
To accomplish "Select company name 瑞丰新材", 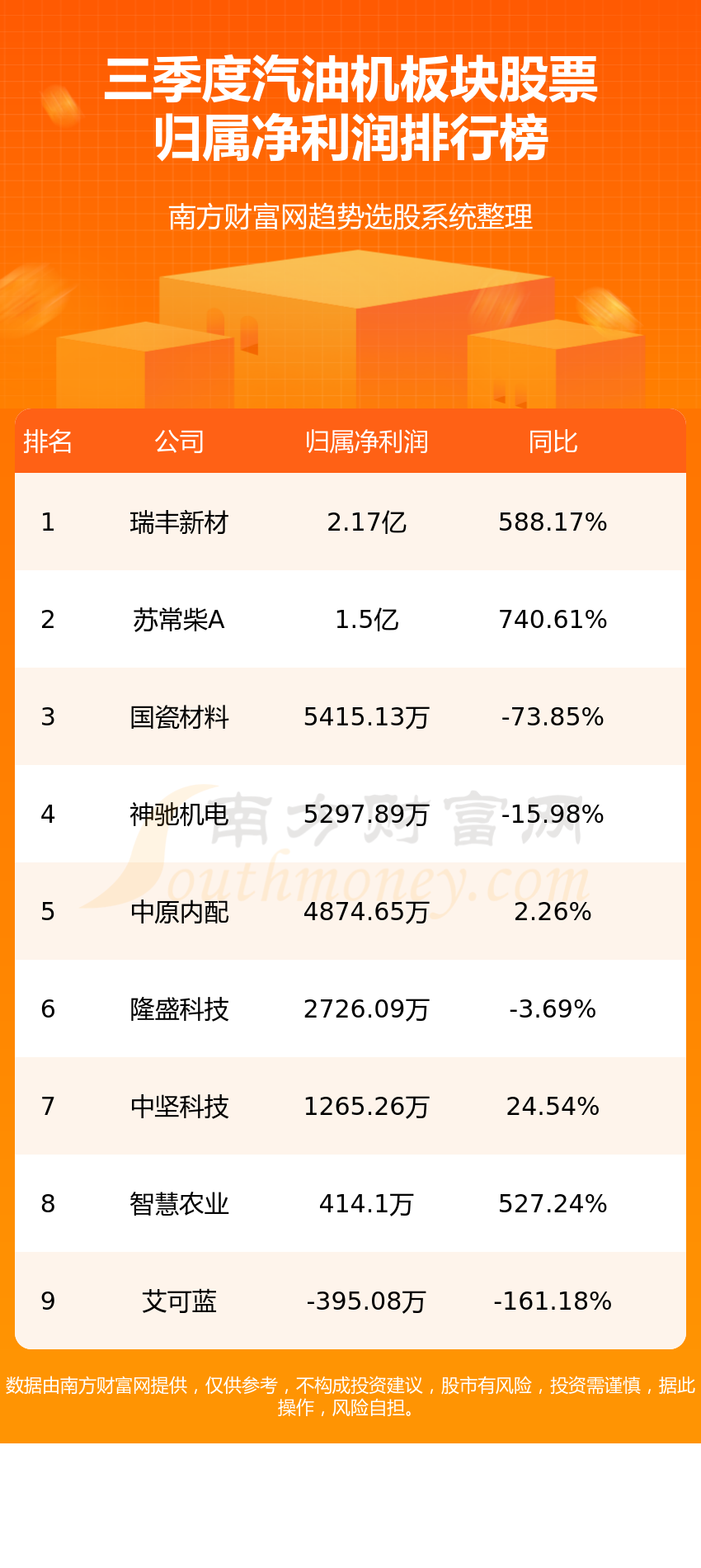I will [x=179, y=522].
